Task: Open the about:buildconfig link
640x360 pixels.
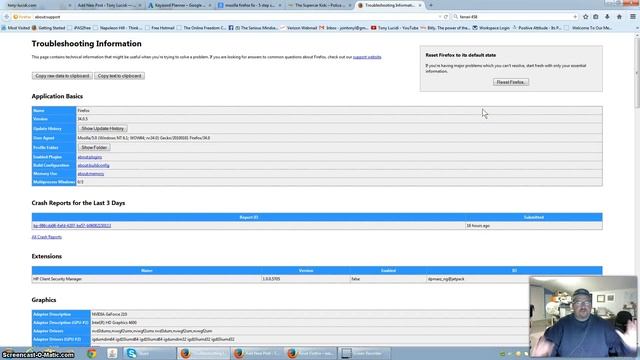Action: (93, 165)
